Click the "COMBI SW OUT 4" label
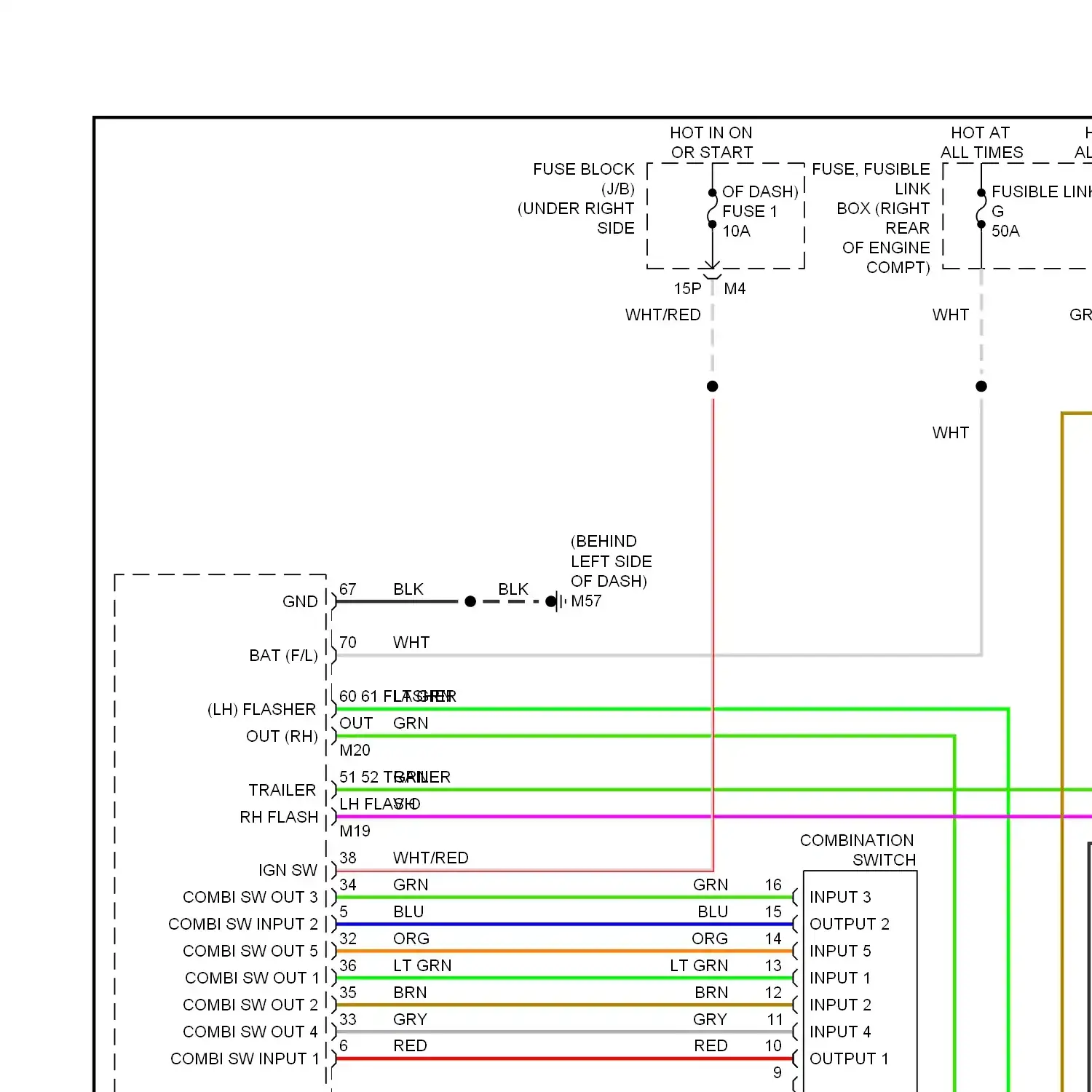The image size is (1092, 1092). click(x=250, y=1032)
